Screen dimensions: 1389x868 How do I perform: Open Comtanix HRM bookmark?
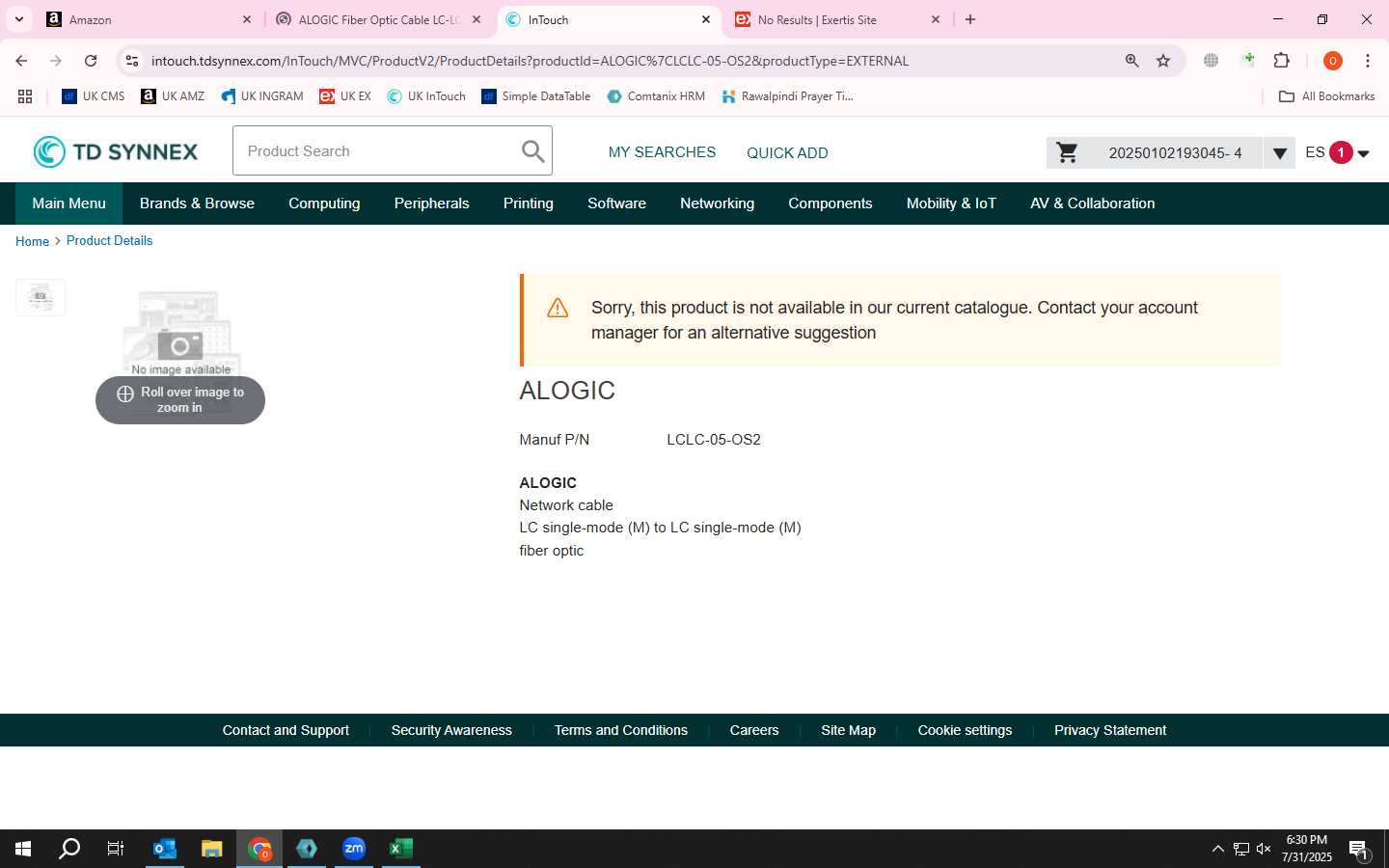[x=656, y=96]
